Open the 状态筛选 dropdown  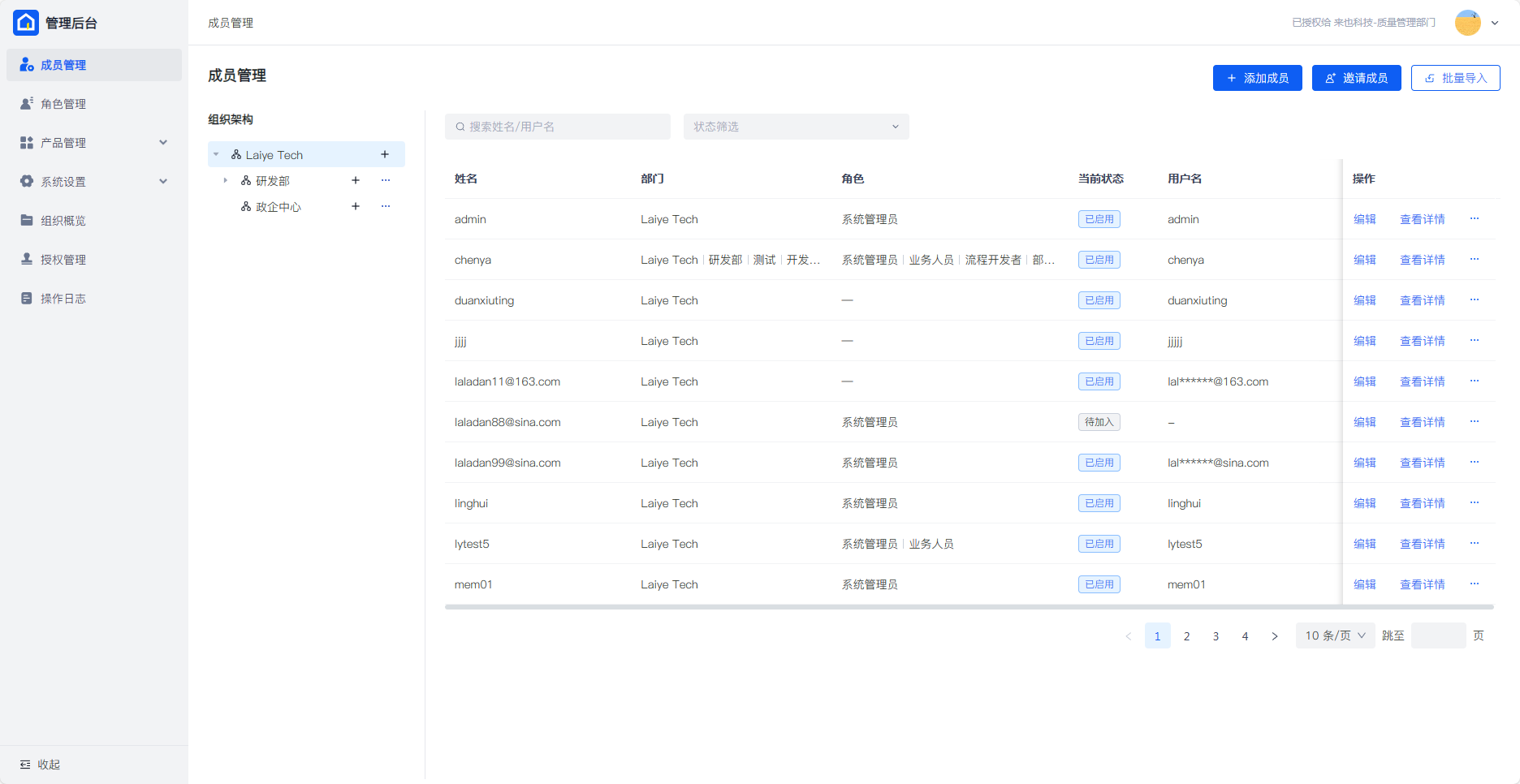coord(797,127)
